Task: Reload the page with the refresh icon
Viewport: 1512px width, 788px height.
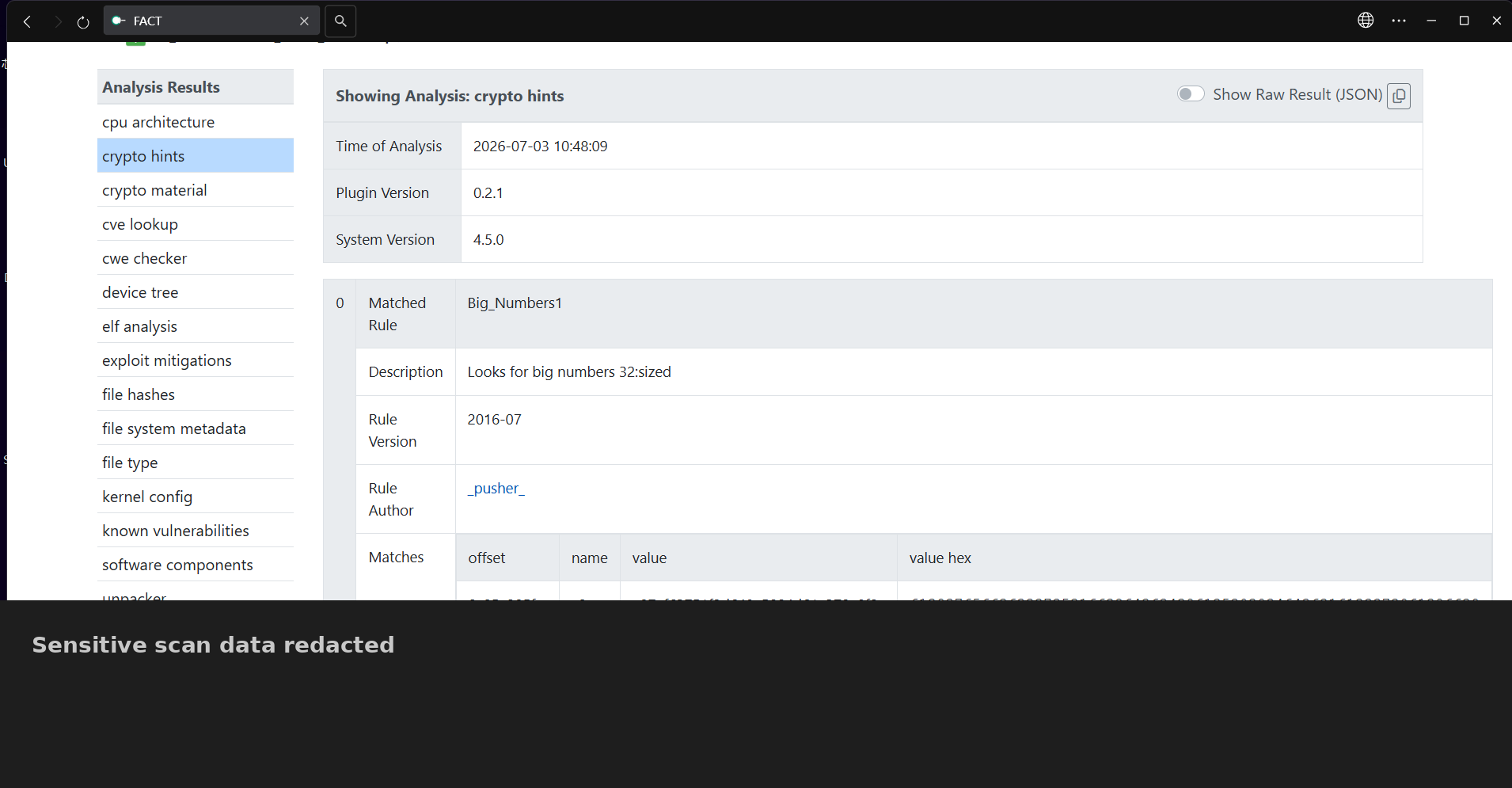Action: [83, 21]
